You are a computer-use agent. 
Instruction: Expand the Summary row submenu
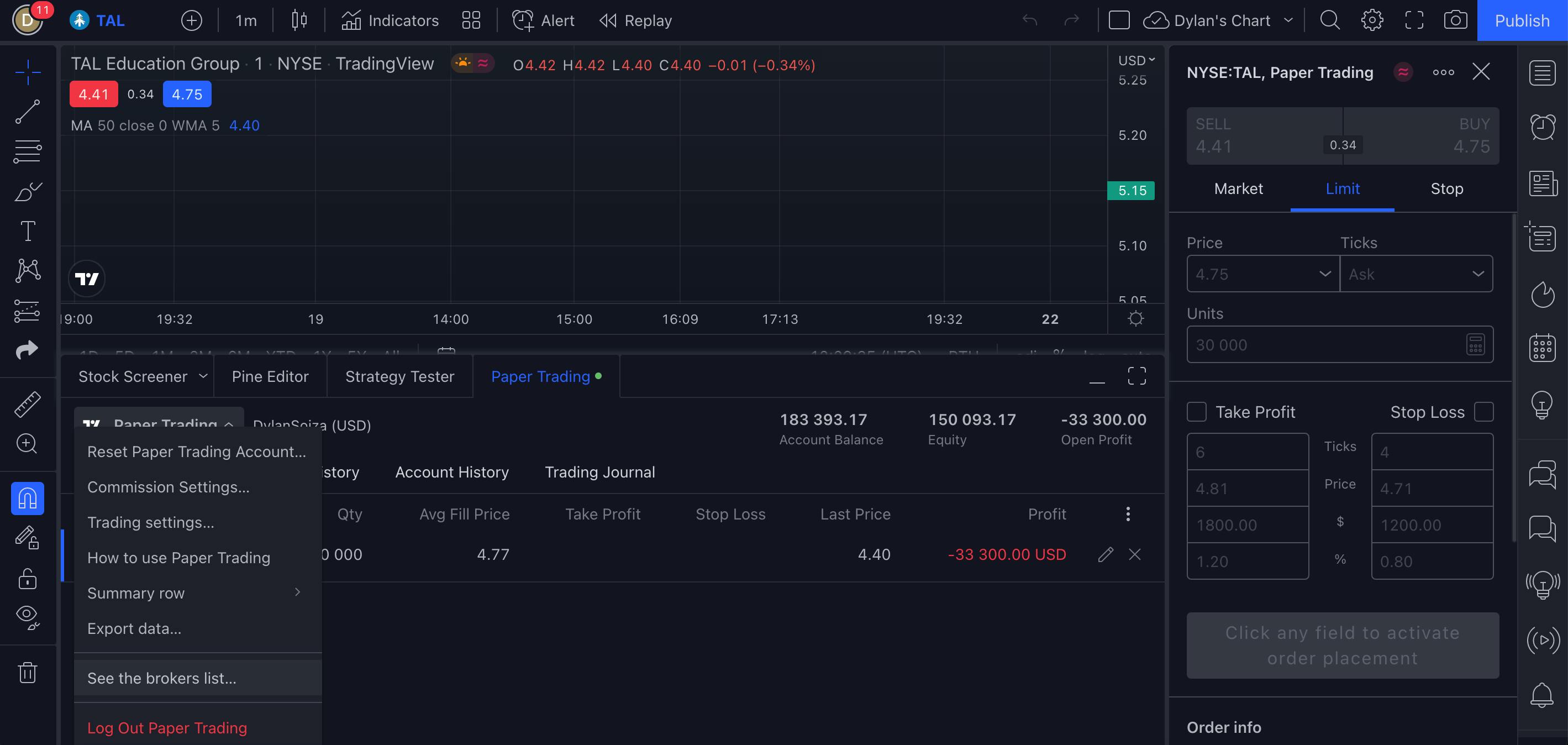click(x=198, y=593)
